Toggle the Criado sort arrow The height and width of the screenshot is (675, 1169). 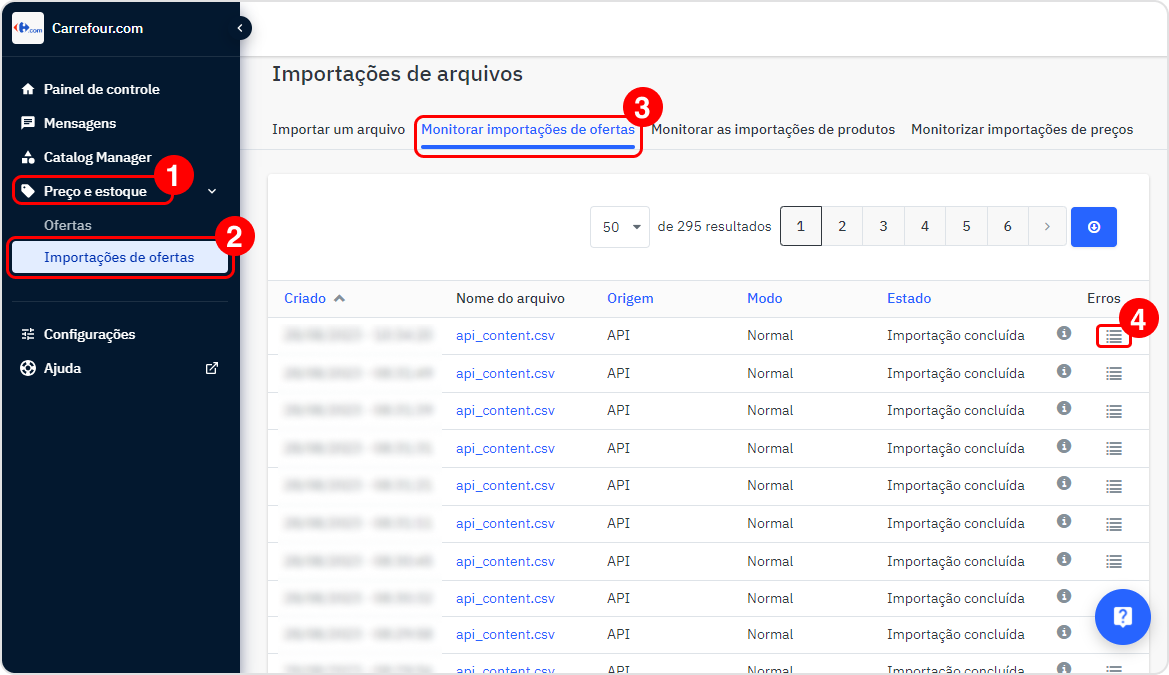tap(339, 298)
